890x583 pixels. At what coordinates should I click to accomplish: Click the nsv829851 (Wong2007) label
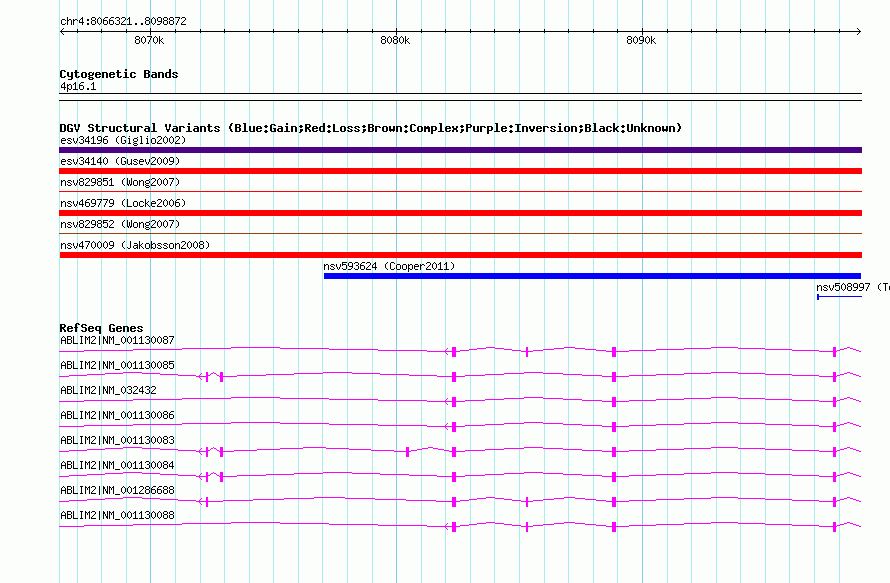[x=120, y=182]
